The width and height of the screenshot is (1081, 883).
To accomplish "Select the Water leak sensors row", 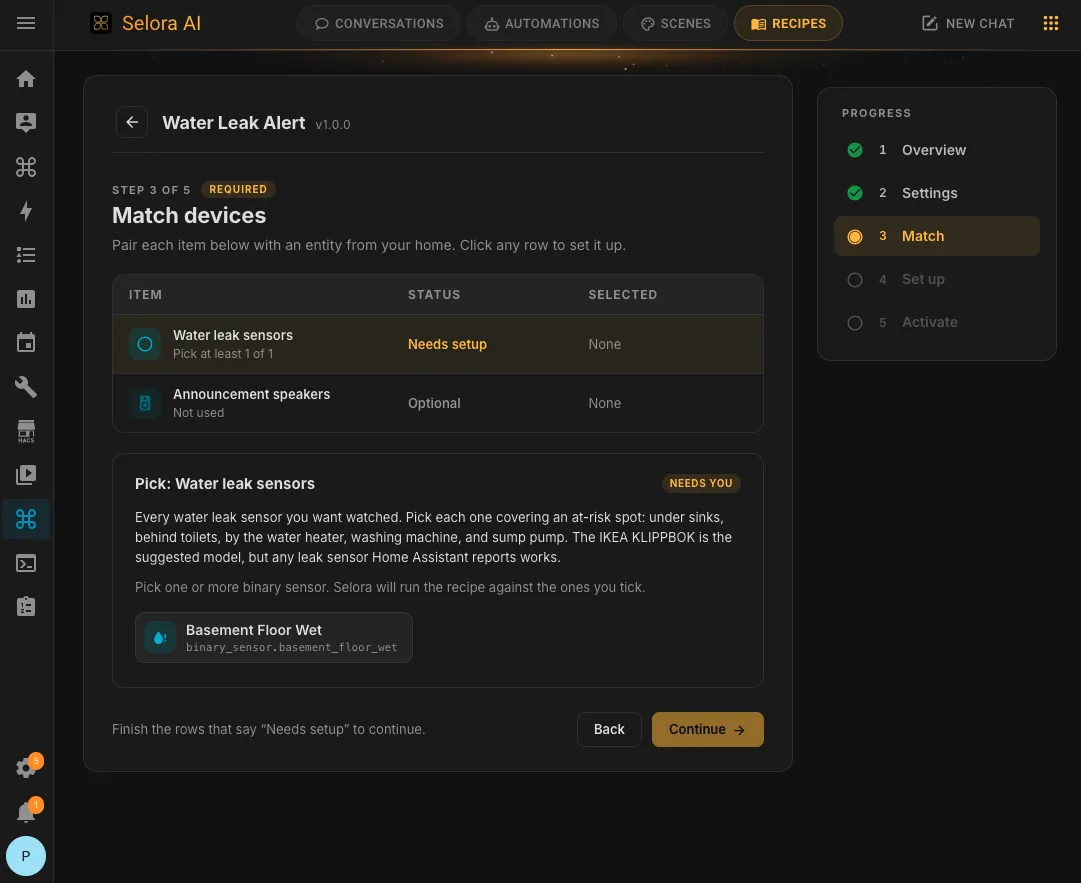I will pyautogui.click(x=438, y=344).
